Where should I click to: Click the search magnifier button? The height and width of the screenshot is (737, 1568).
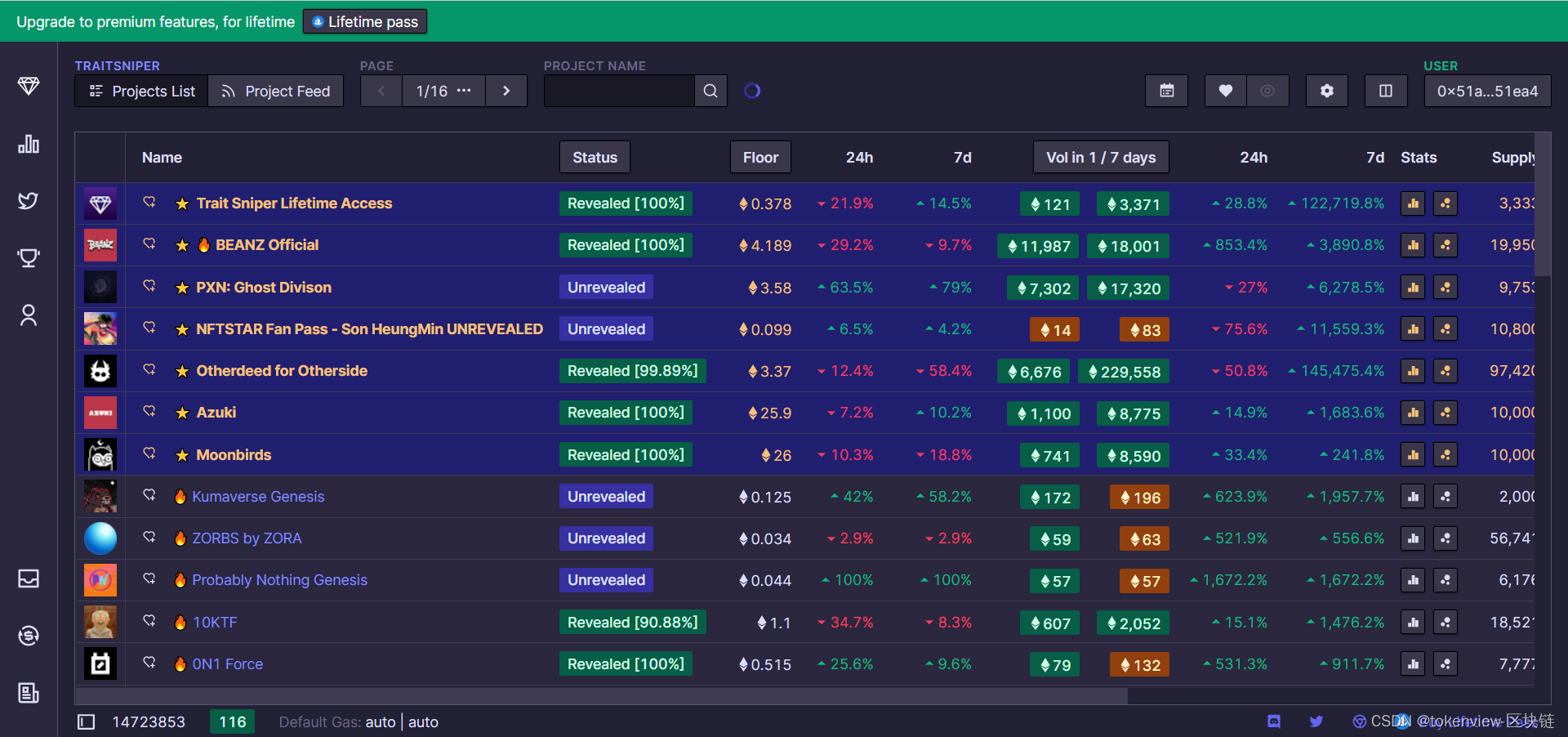point(710,91)
